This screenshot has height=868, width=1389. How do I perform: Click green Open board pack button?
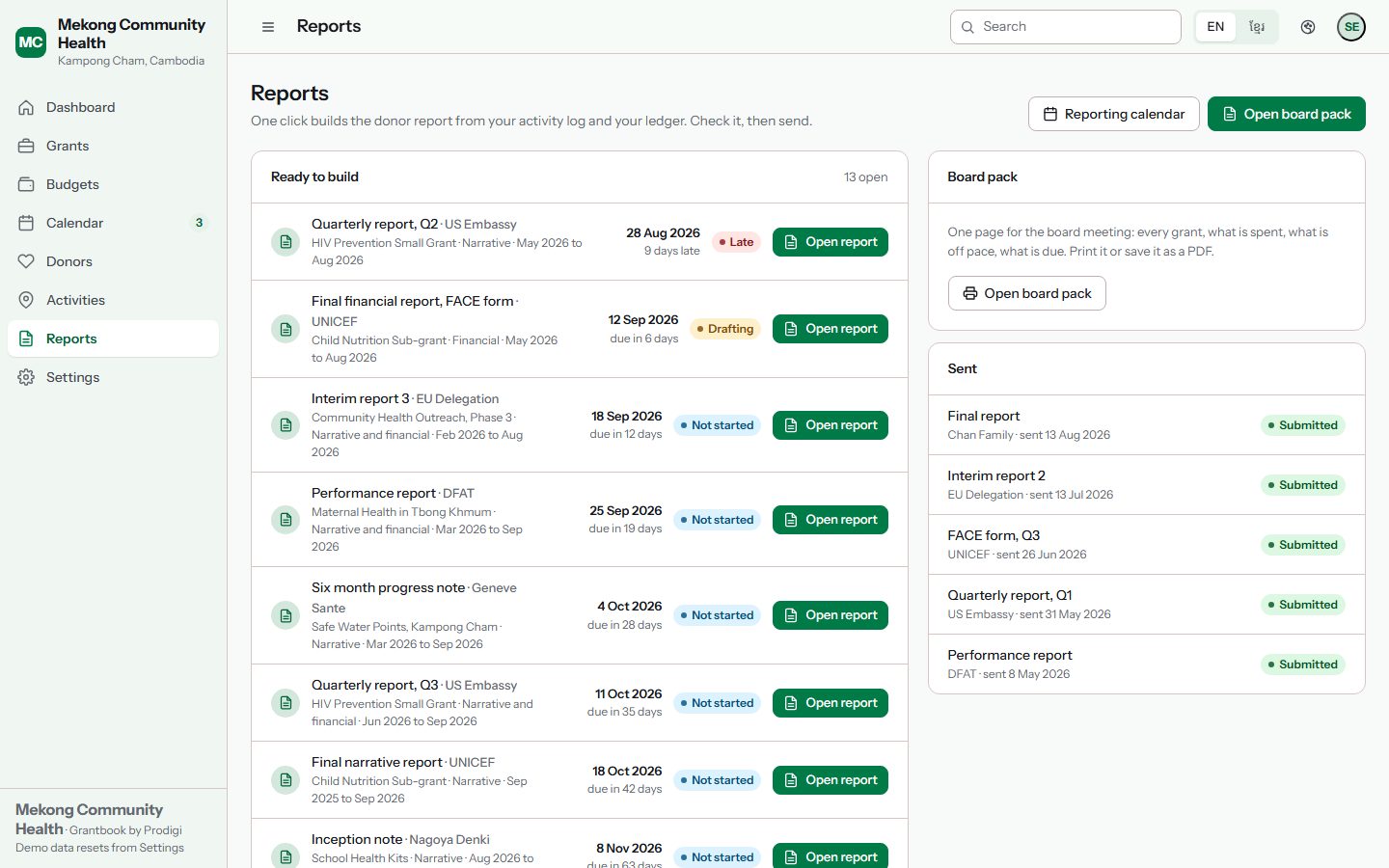point(1287,114)
